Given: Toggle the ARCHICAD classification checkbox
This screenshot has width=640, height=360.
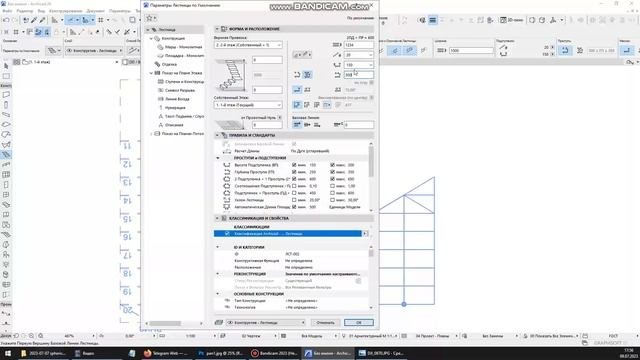Looking at the screenshot, I should pos(227,233).
